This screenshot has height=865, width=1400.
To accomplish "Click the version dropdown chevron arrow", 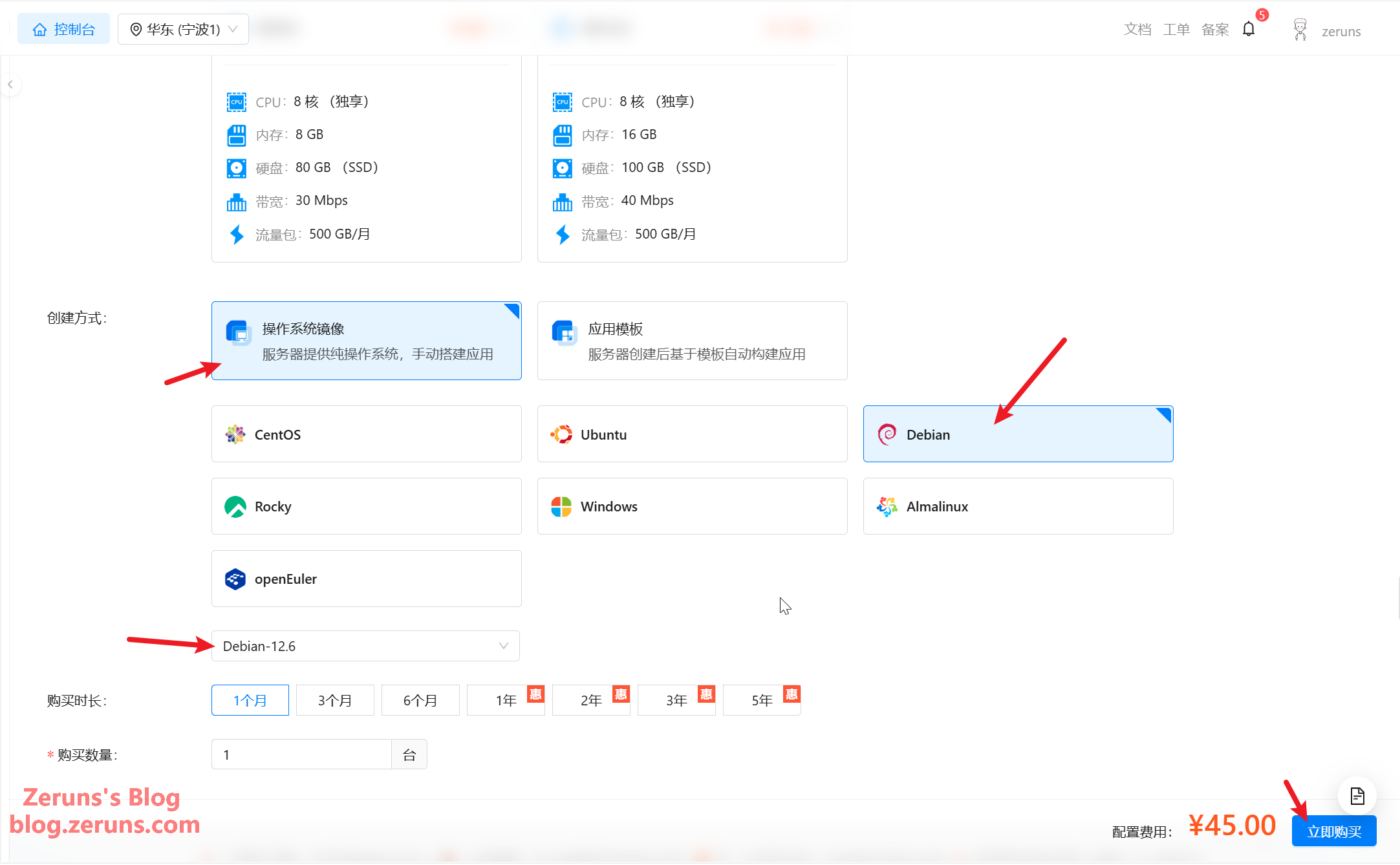I will pyautogui.click(x=503, y=646).
